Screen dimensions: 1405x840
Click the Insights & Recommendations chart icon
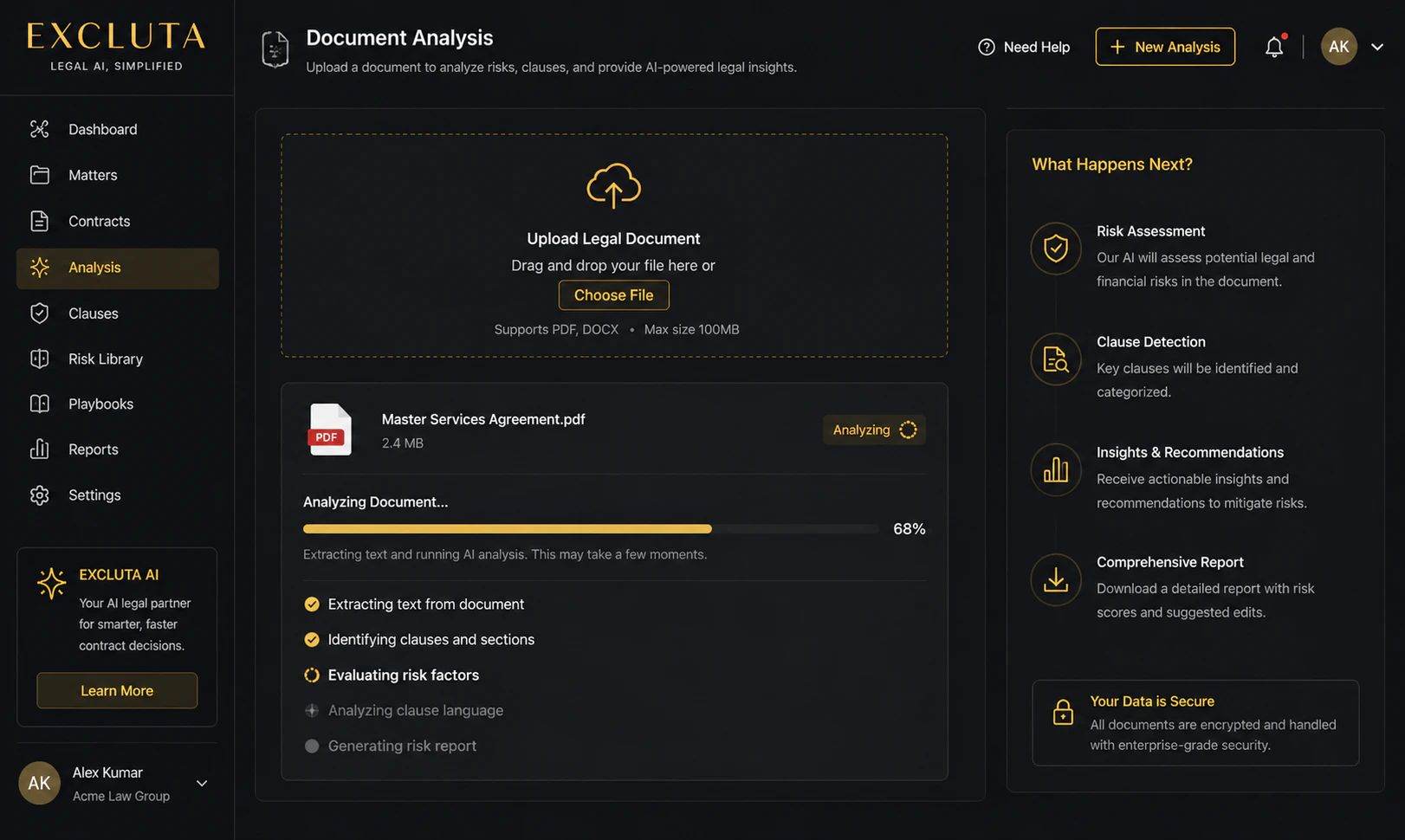coord(1056,469)
